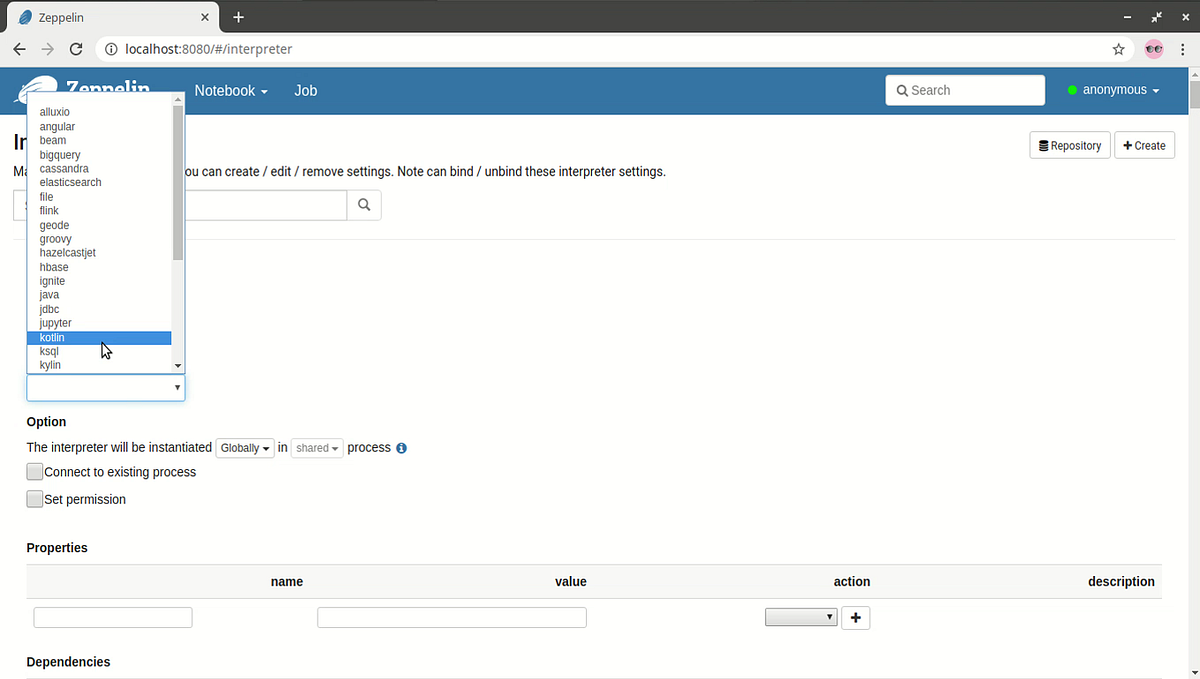The image size is (1200, 679).
Task: Click the magnifier inside the navbar Search box
Action: click(903, 90)
